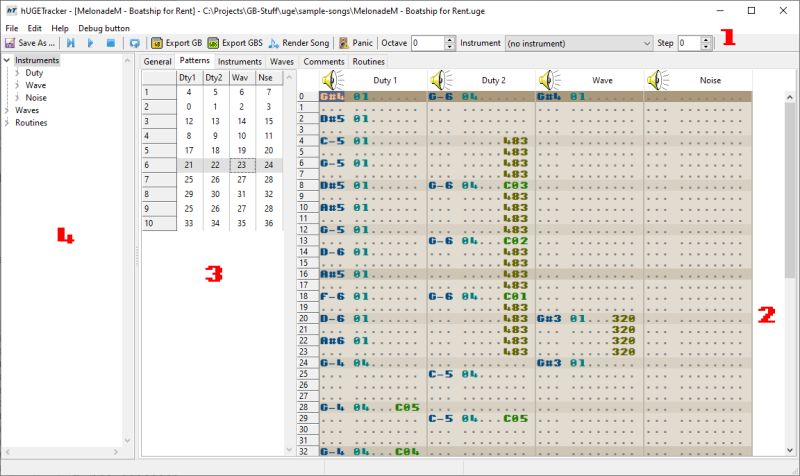
Task: Play song from start icon
Action: [70, 43]
